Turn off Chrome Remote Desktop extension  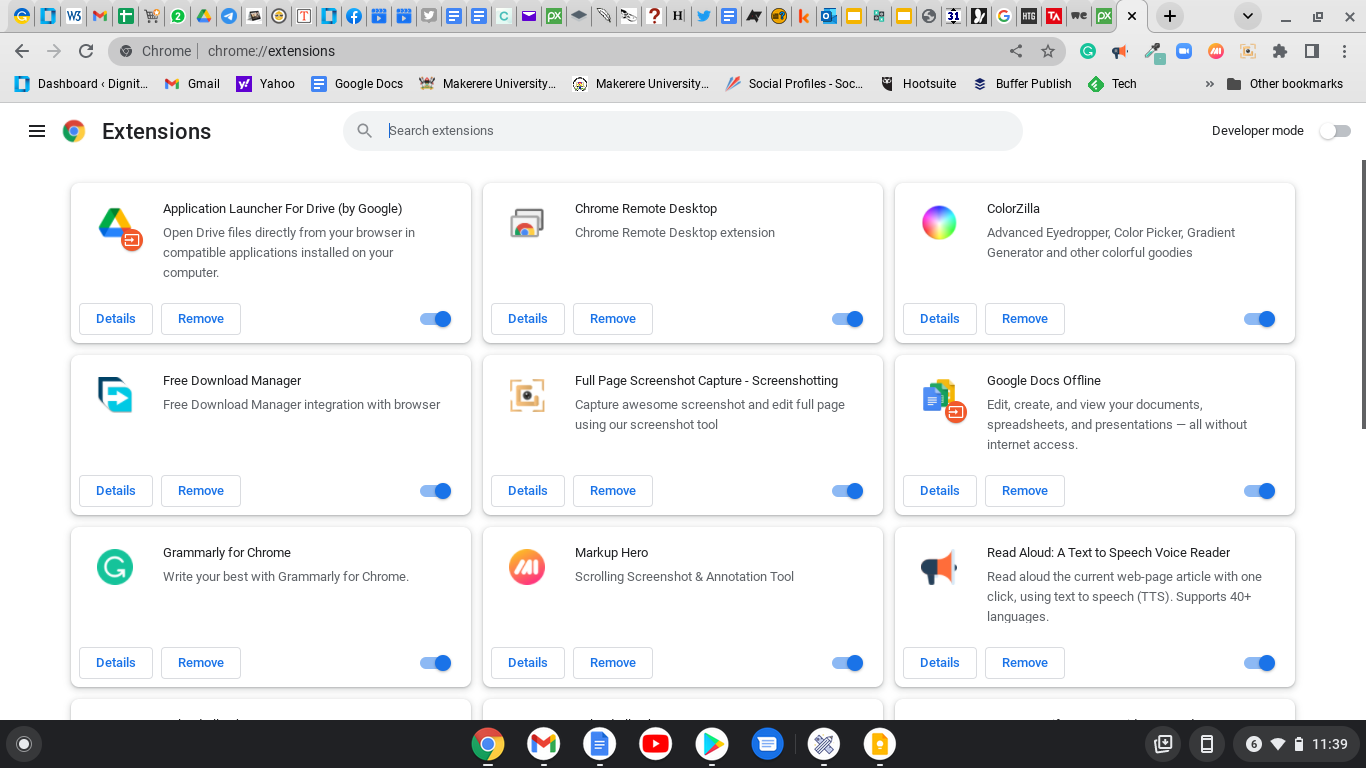click(x=848, y=319)
